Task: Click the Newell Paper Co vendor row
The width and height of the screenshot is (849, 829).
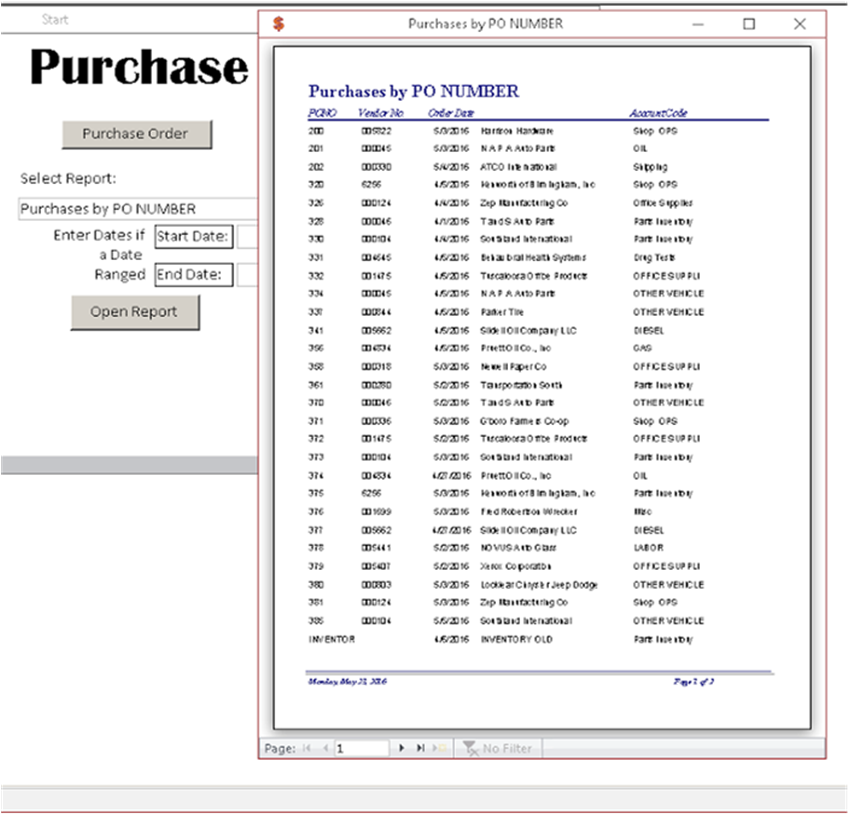Action: (x=513, y=367)
